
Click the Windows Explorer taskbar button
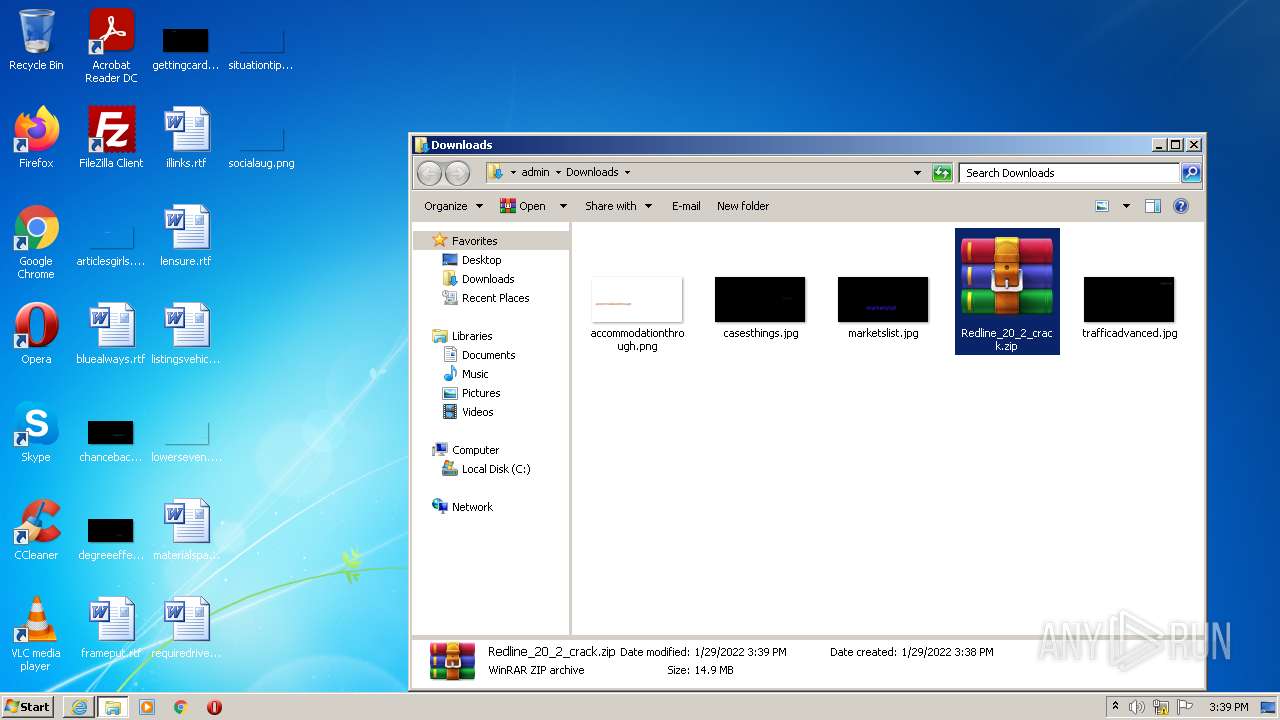(x=113, y=707)
